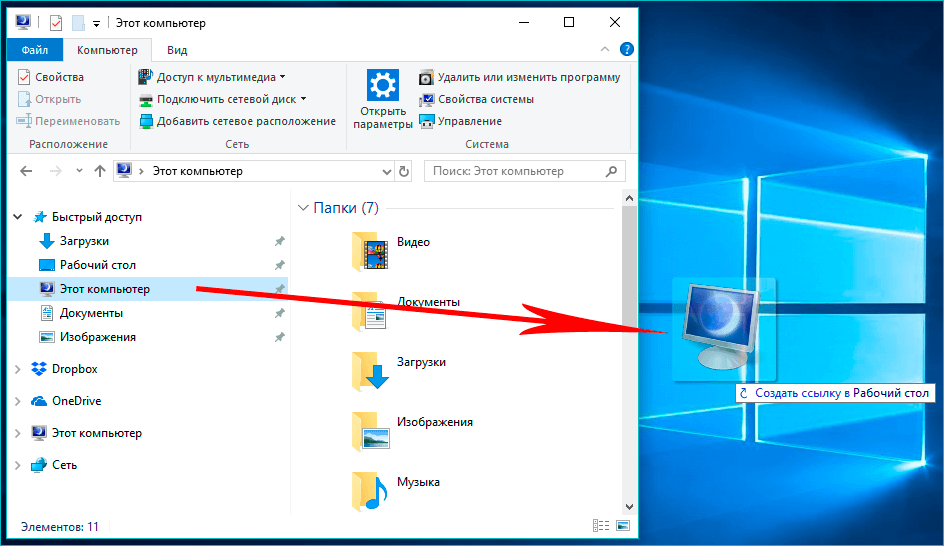944x546 pixels.
Task: Go up one level with Up arrow
Action: click(100, 171)
